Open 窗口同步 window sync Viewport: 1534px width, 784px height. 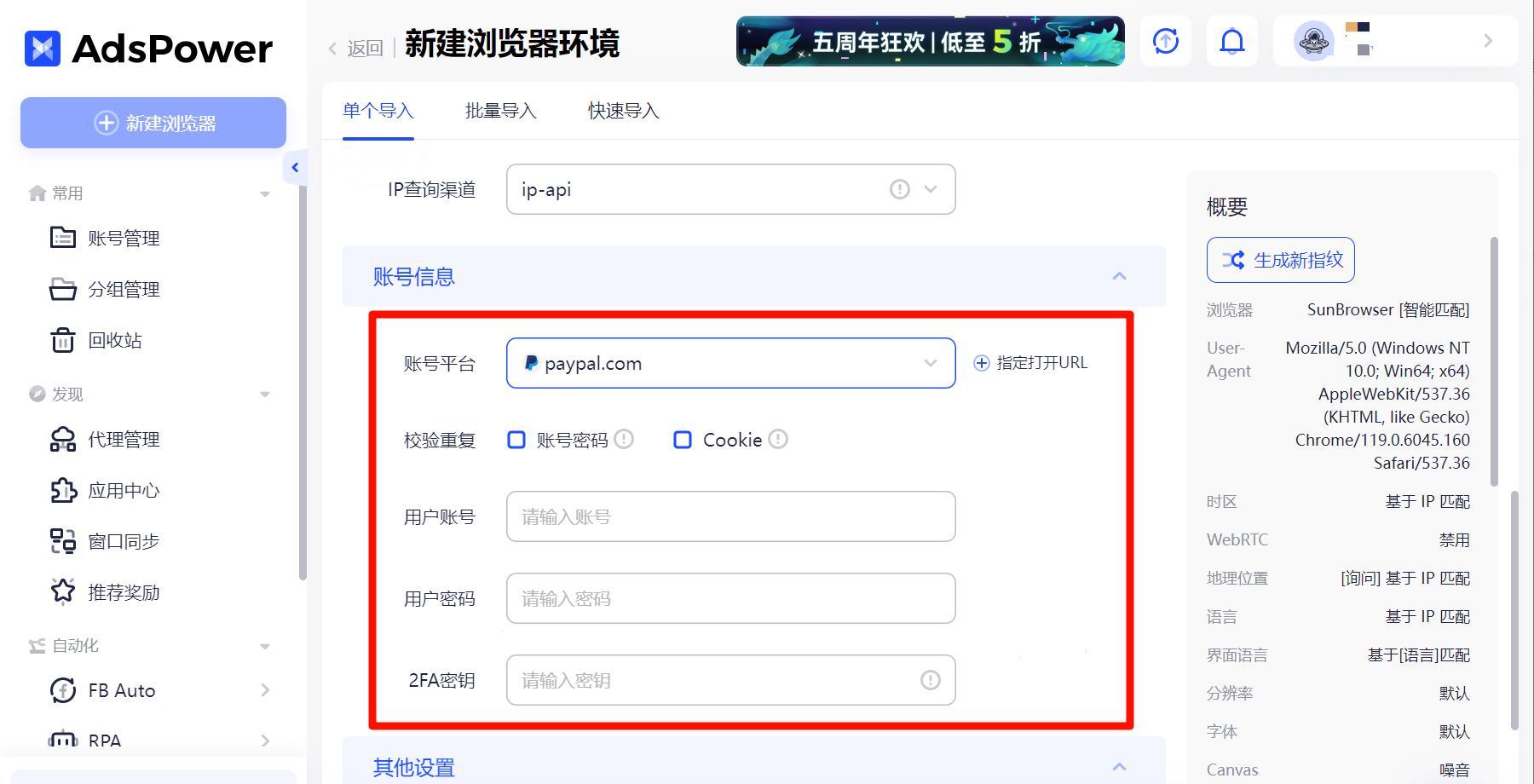(x=106, y=541)
